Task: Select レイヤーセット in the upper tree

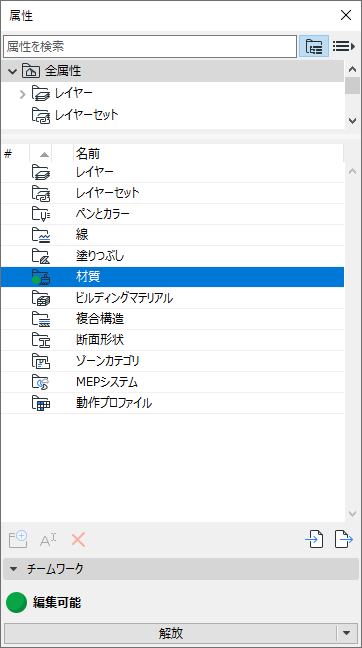Action: (x=87, y=114)
